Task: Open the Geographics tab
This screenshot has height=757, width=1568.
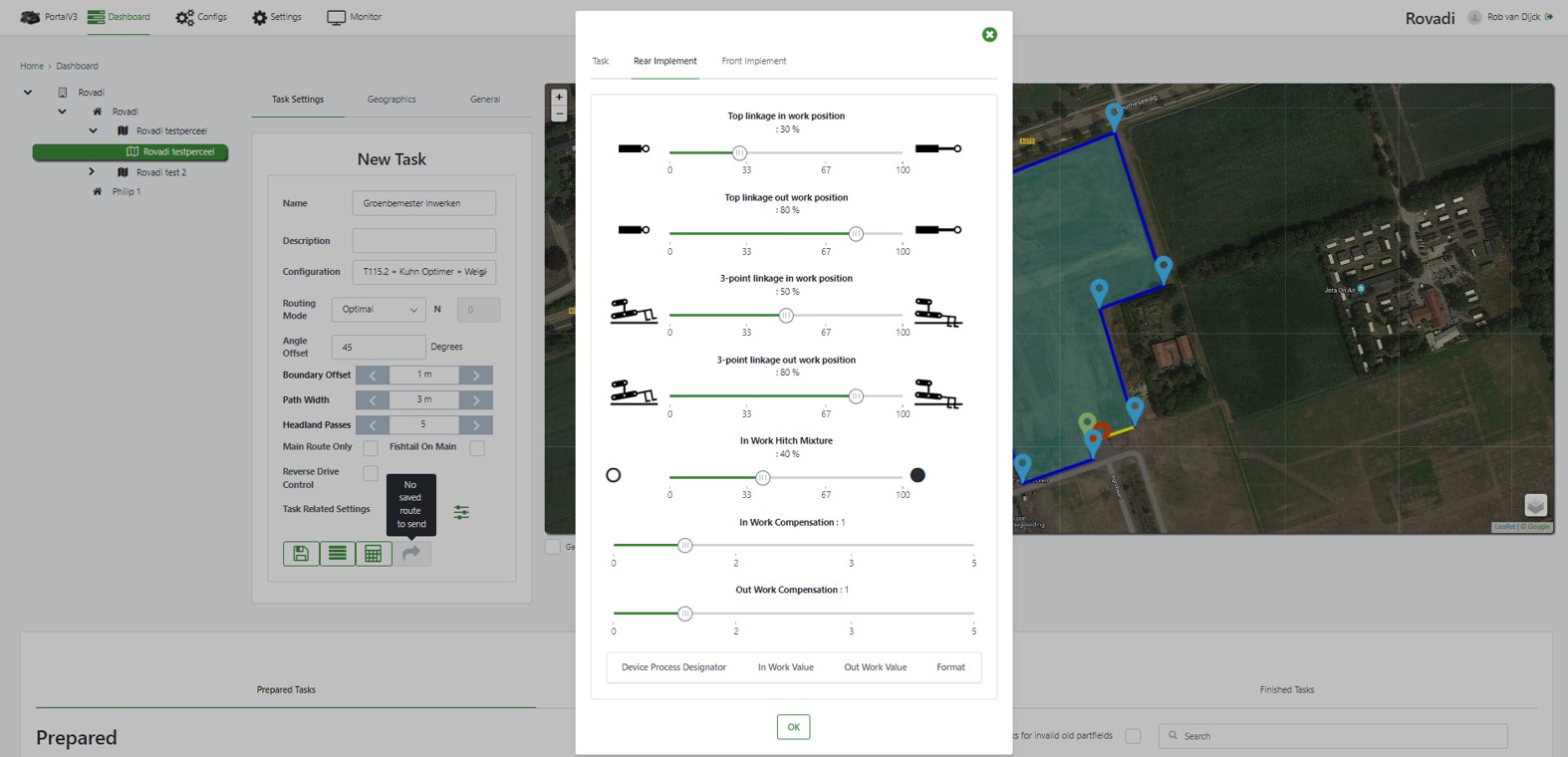Action: point(392,100)
